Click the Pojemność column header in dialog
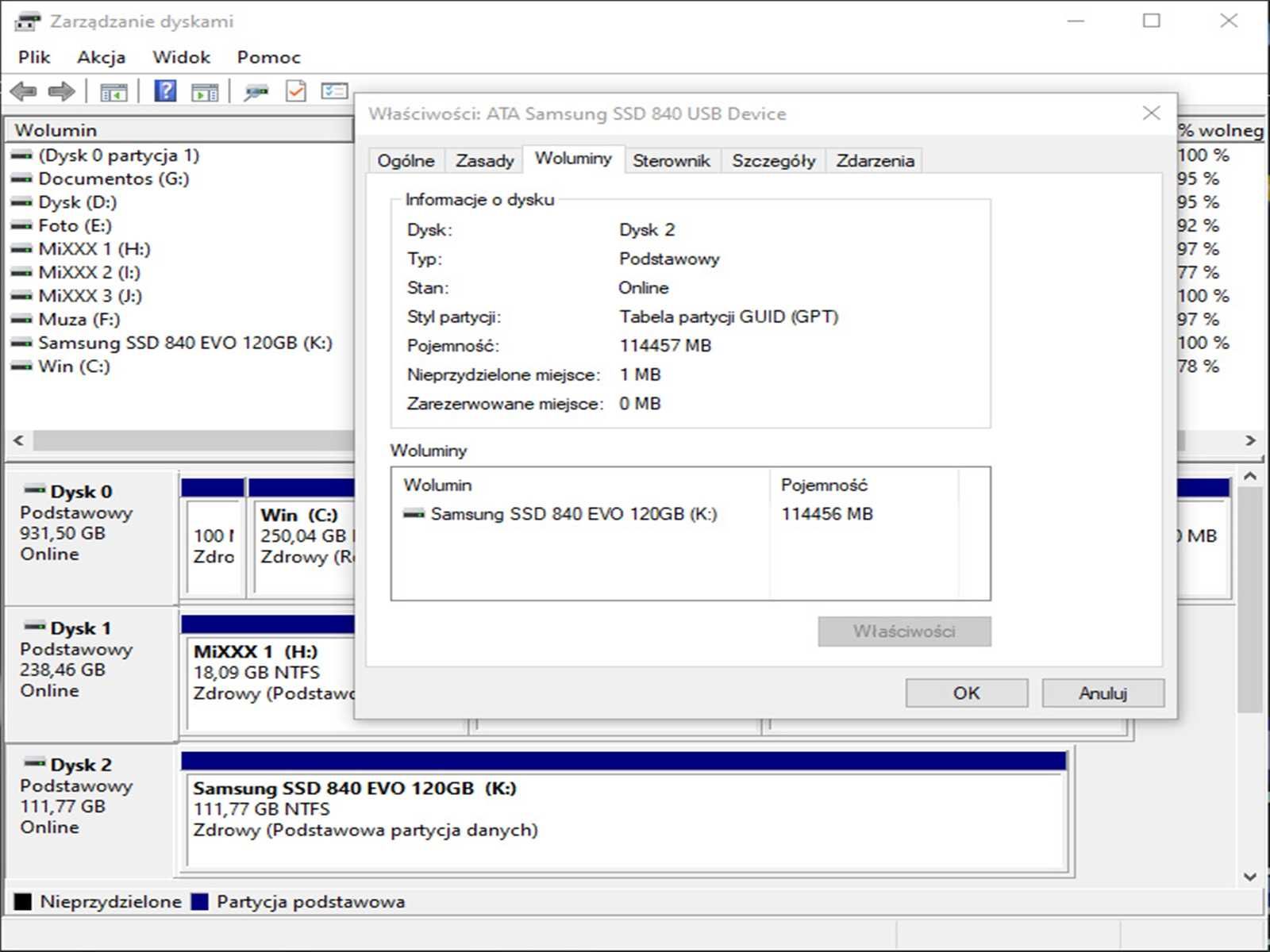The image size is (1270, 952). 864,485
